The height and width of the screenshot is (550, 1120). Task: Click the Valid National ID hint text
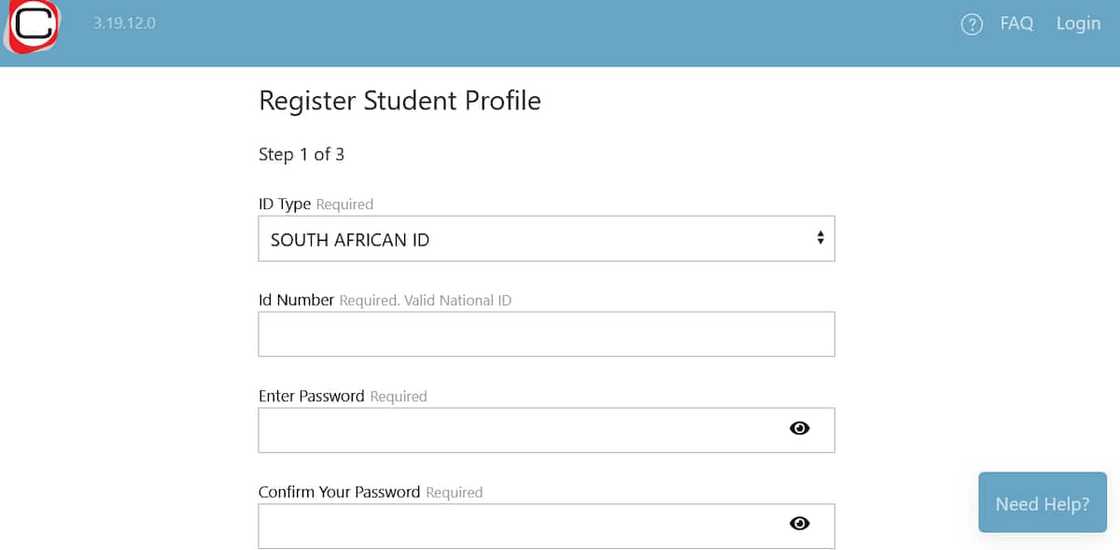tap(457, 300)
